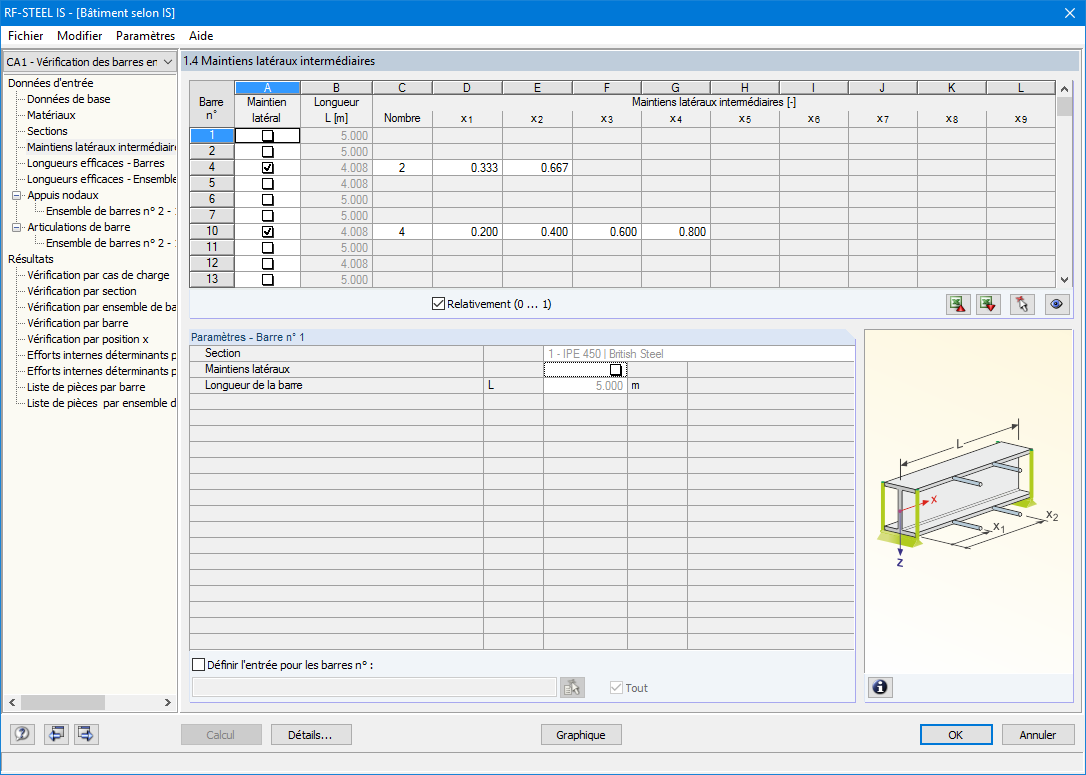Select the x2 cell 0.667 of bar 4

click(537, 168)
